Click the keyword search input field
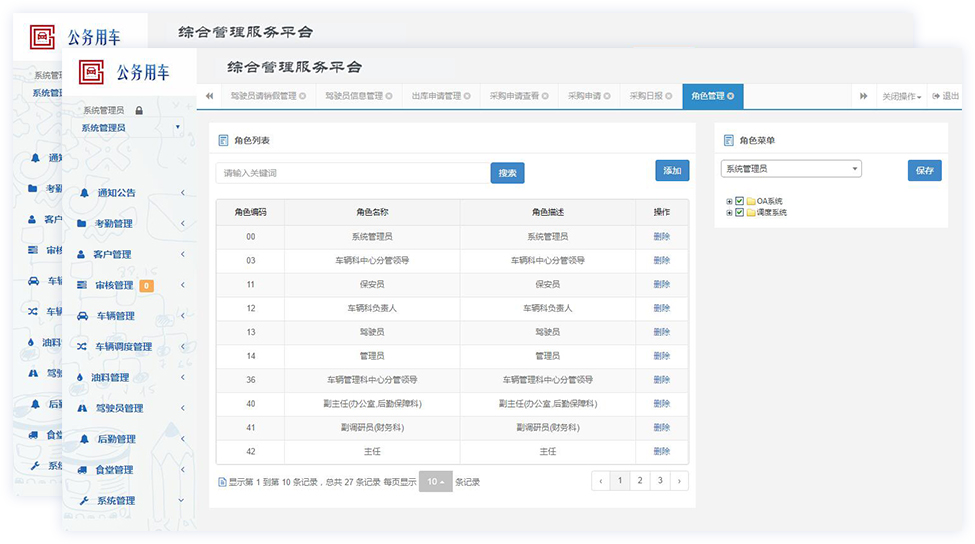 point(352,173)
